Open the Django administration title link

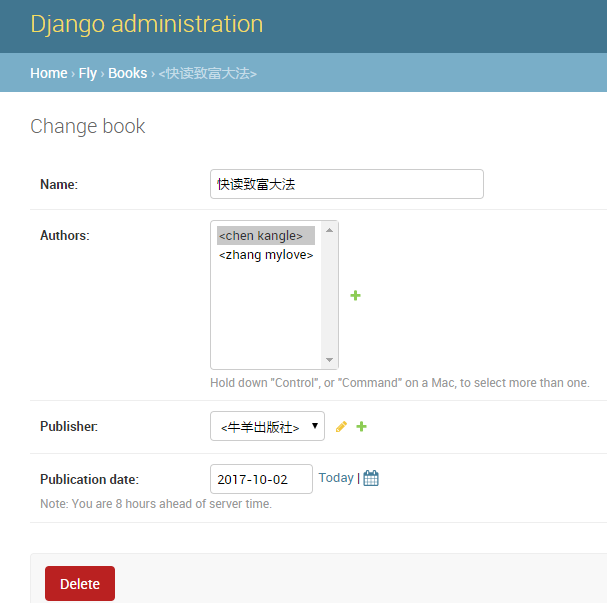(x=147, y=24)
